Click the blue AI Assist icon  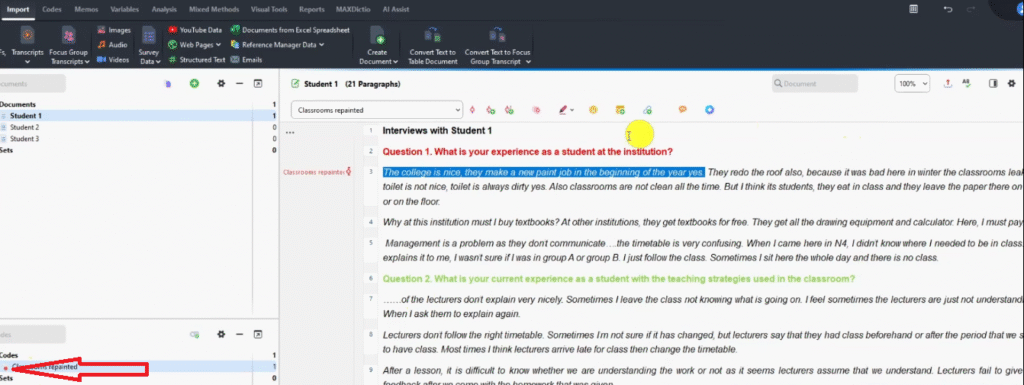(710, 110)
